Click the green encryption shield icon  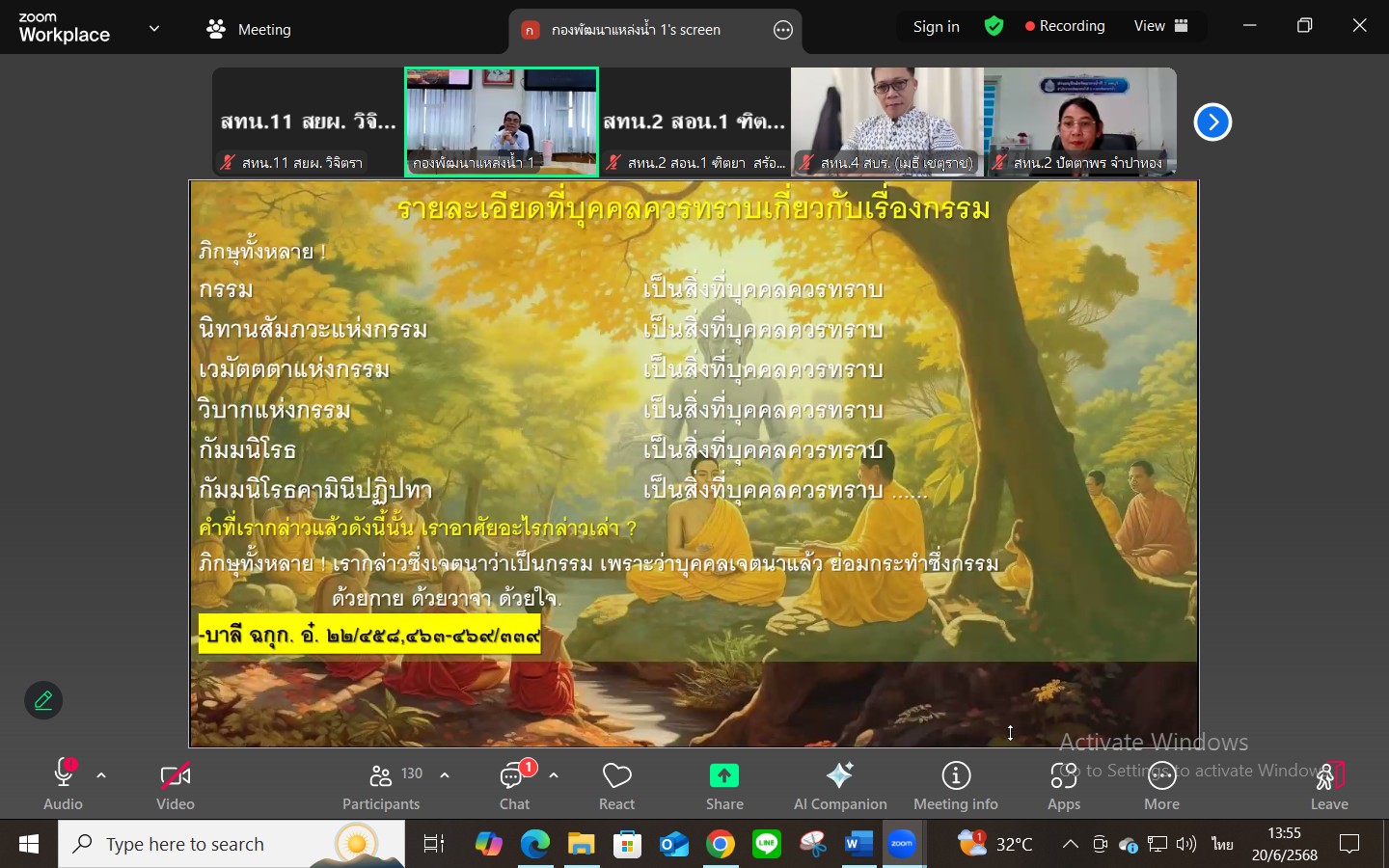point(994,27)
